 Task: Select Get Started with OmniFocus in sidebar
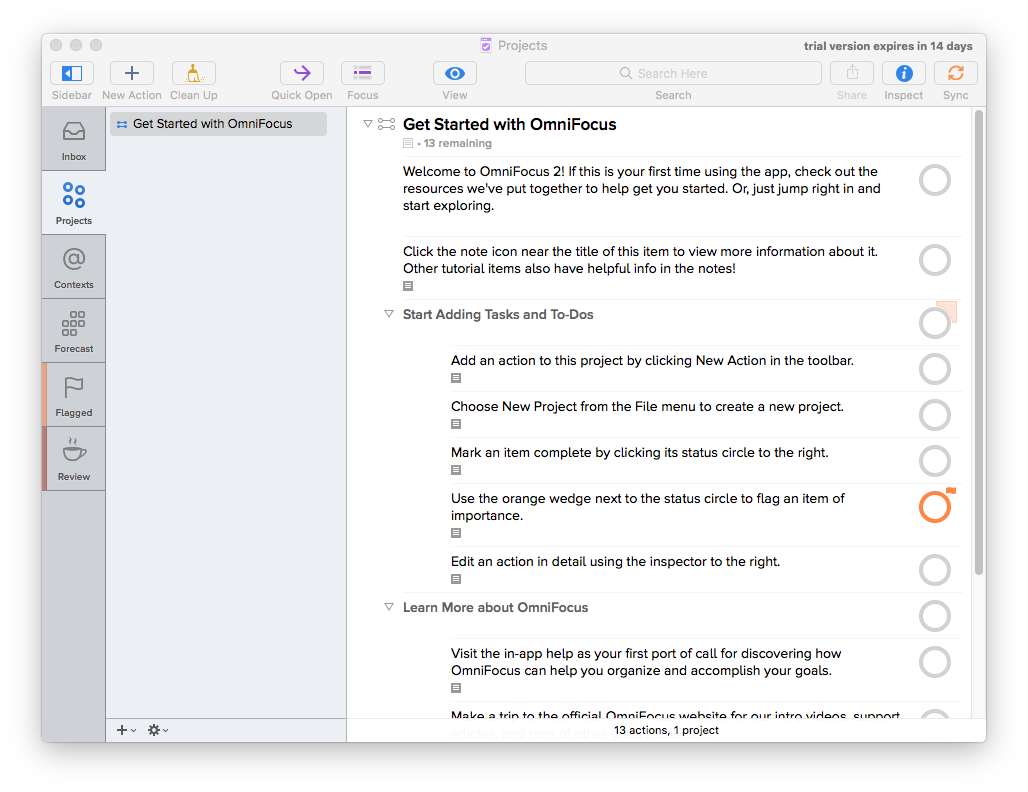213,124
